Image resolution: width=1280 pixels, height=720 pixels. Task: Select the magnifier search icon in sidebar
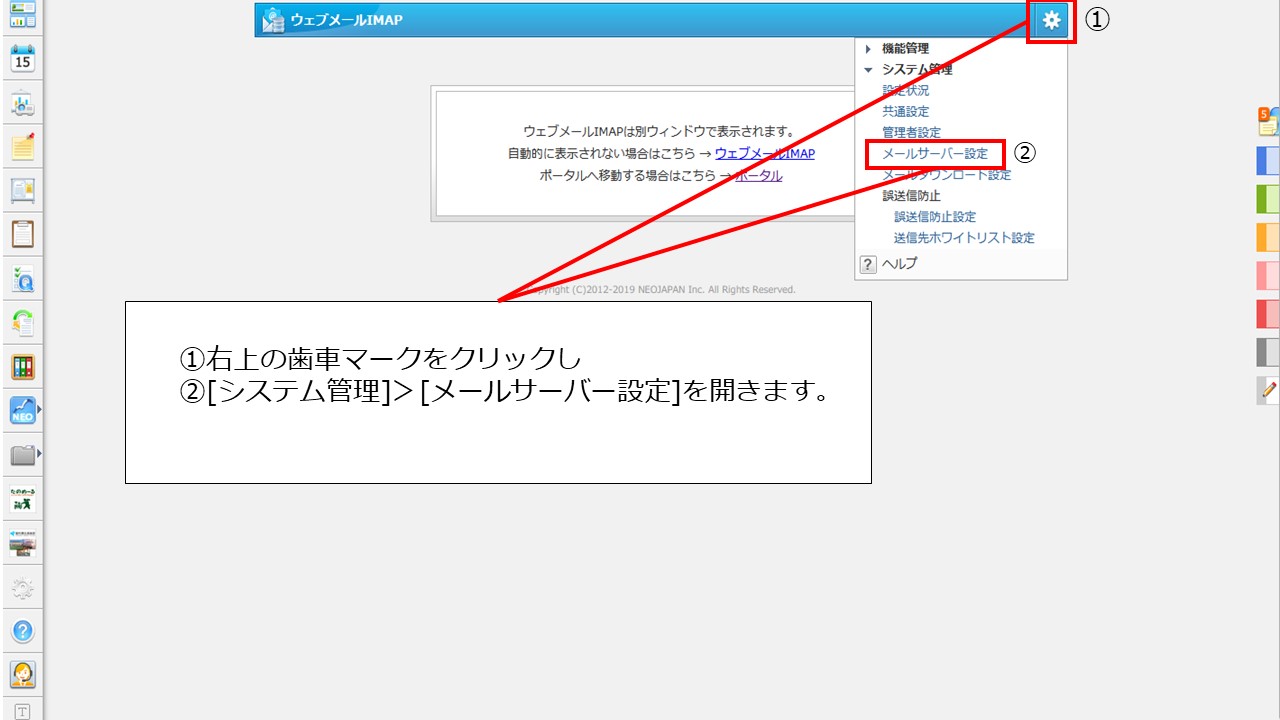[21, 275]
